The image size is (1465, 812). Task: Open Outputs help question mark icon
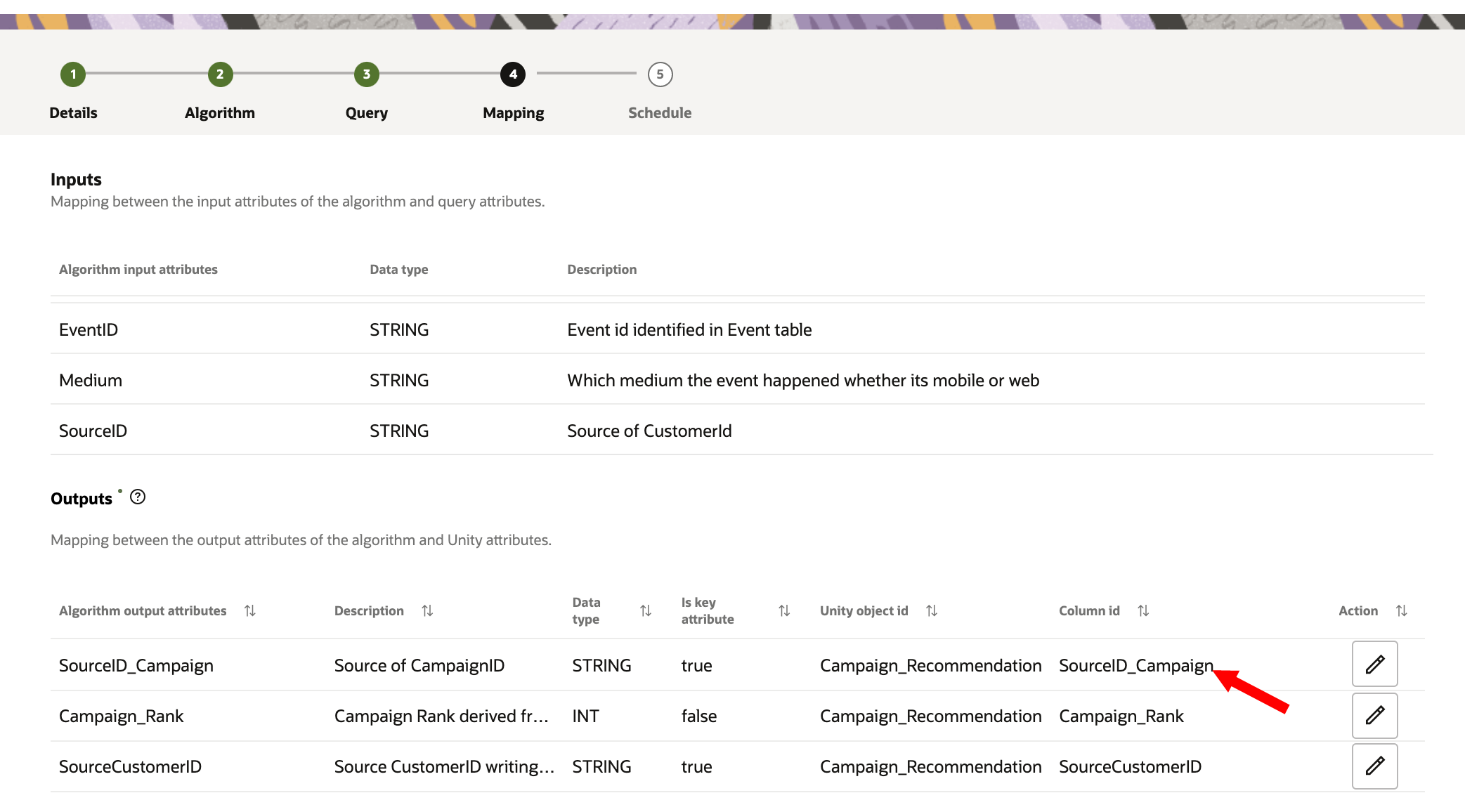tap(138, 497)
